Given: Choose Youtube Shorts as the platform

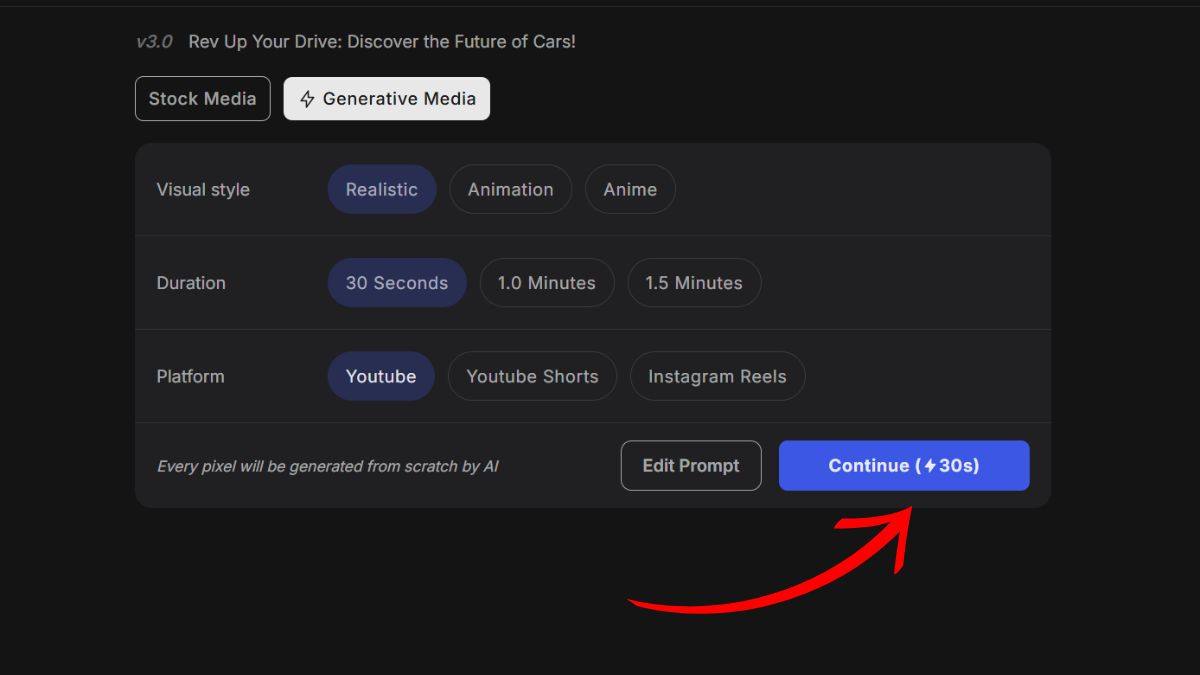Looking at the screenshot, I should pos(532,377).
